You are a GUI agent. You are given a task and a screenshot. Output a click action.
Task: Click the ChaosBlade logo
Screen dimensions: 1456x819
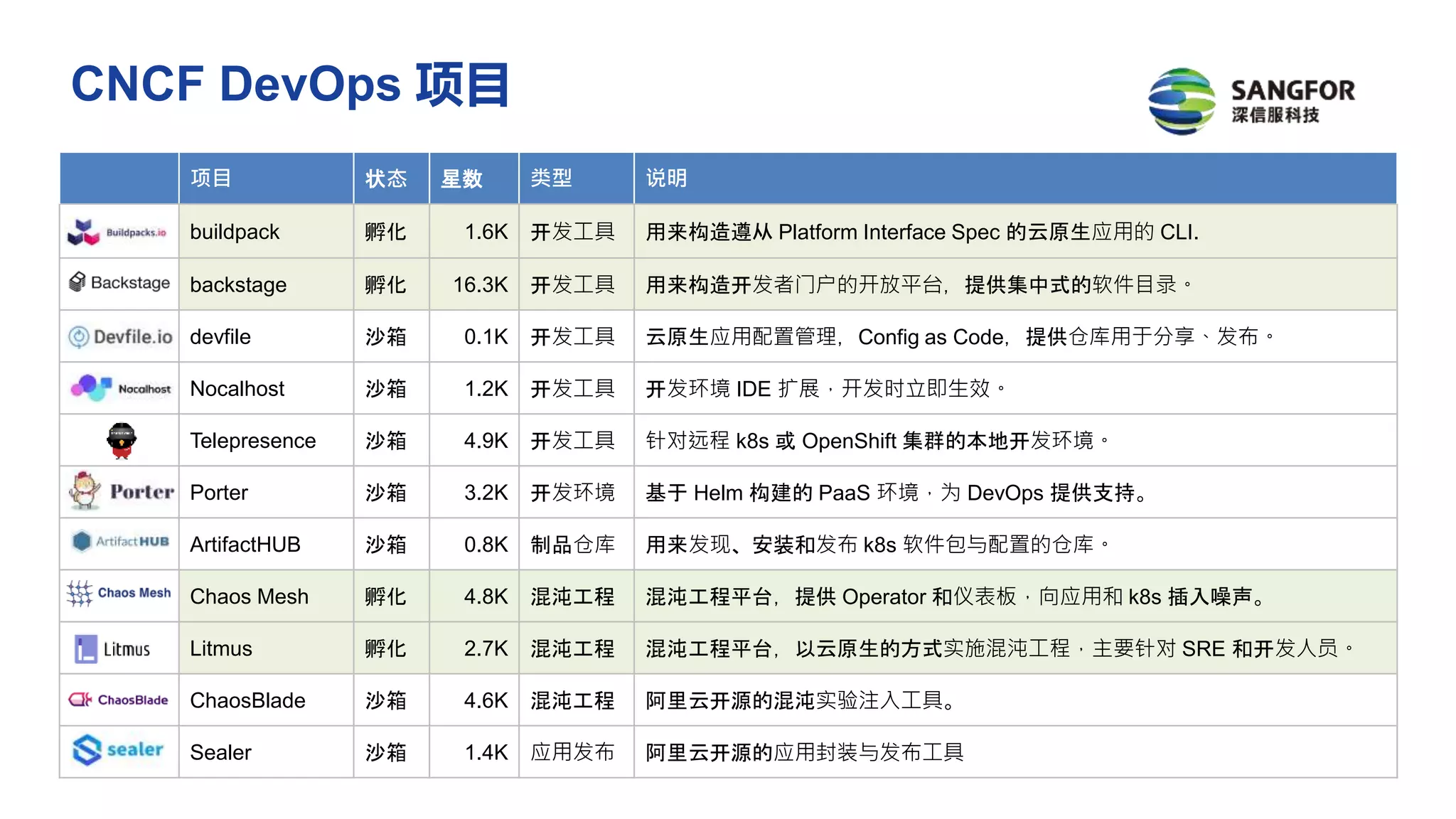[x=118, y=700]
